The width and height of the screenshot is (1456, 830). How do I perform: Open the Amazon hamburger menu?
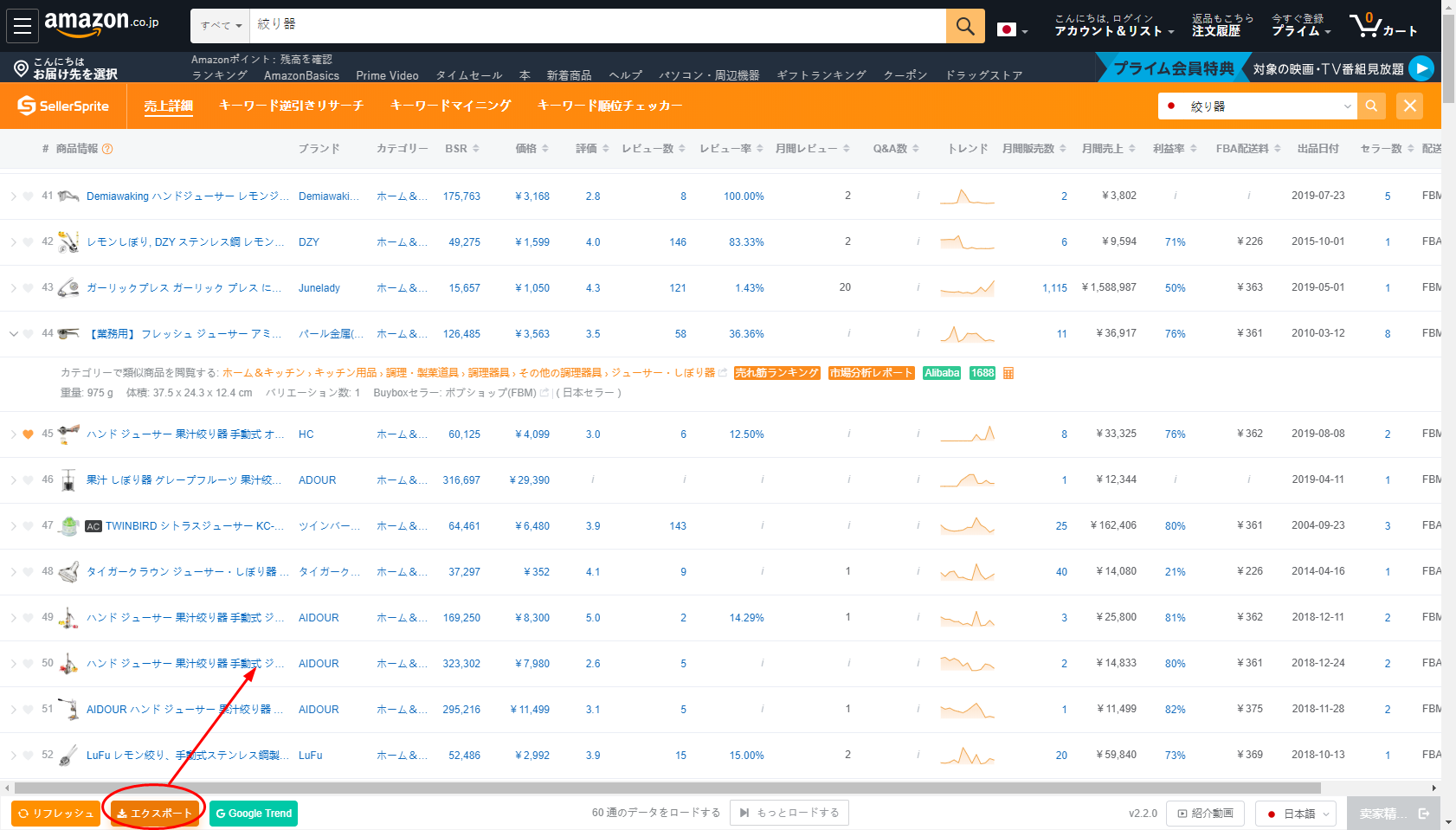click(23, 26)
